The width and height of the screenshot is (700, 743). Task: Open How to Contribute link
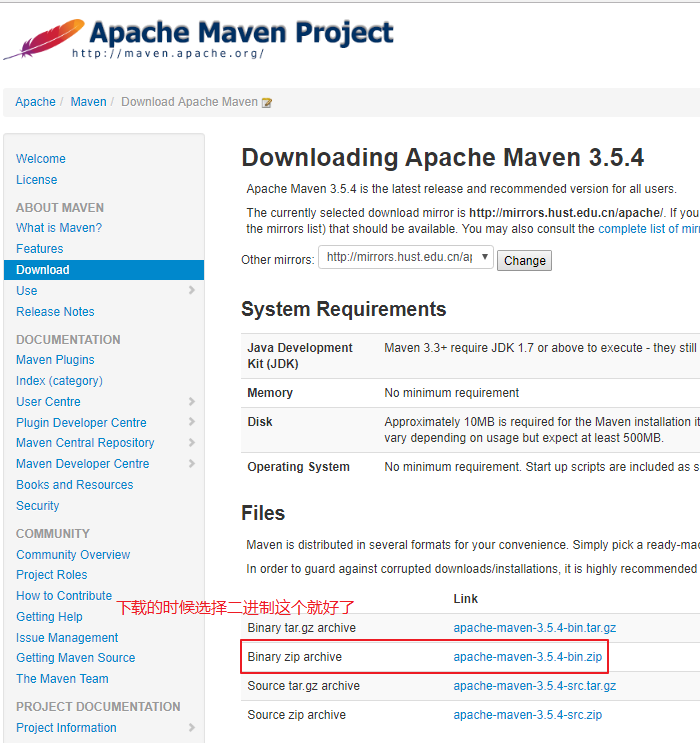(x=64, y=596)
